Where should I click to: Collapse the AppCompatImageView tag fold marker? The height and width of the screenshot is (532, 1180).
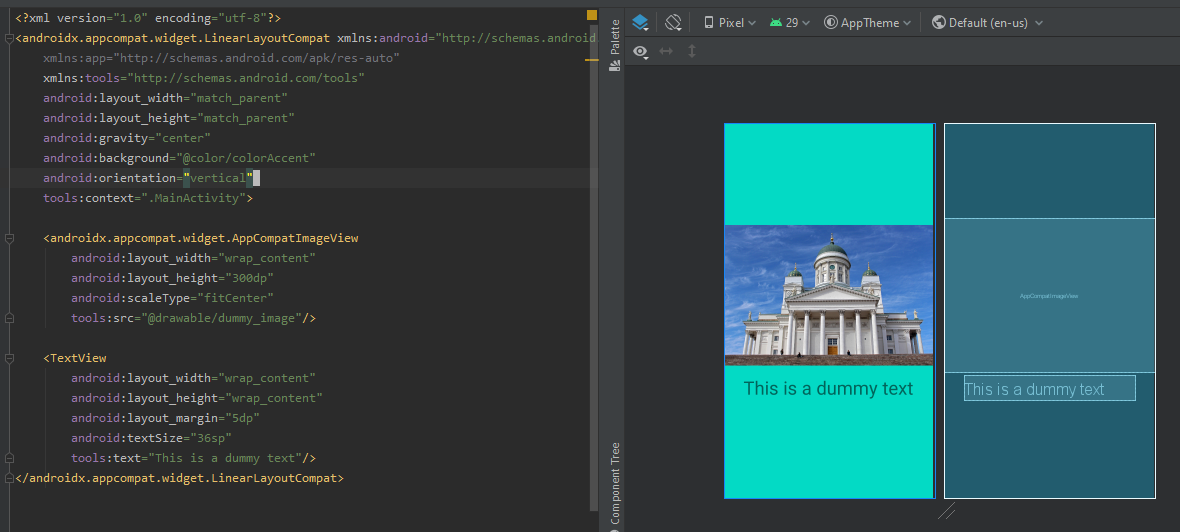[8, 238]
